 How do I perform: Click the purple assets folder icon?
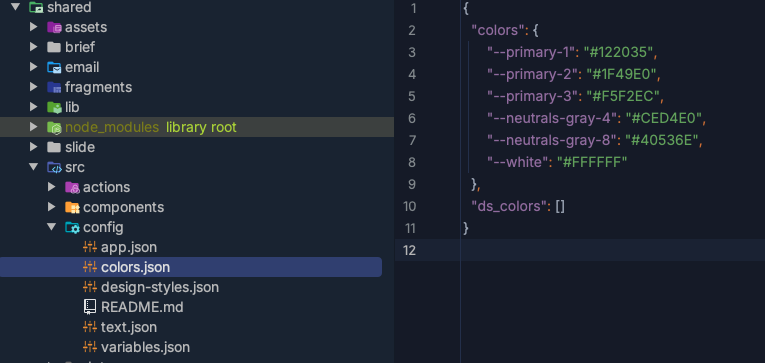[x=54, y=27]
